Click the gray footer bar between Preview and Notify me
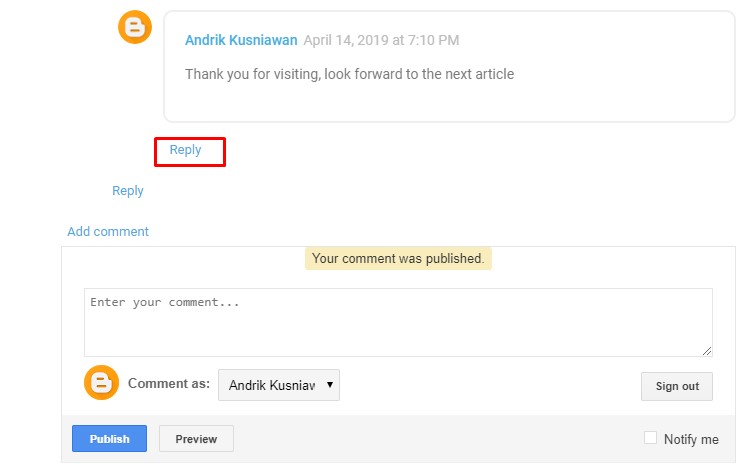The image size is (756, 469). click(x=440, y=438)
